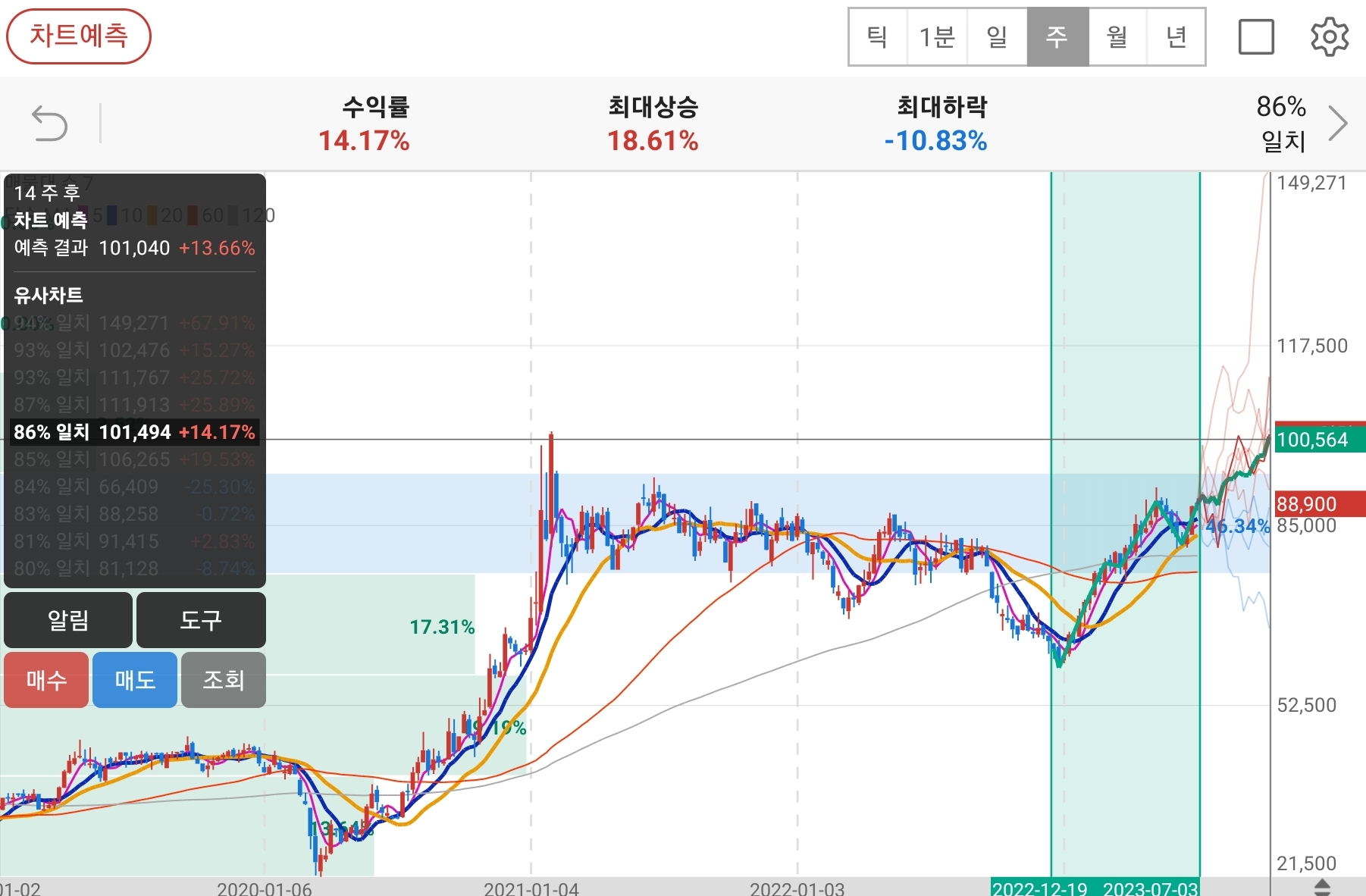The height and width of the screenshot is (896, 1366).
Task: Tap the price axis scale arrows icon
Action: (x=1321, y=887)
